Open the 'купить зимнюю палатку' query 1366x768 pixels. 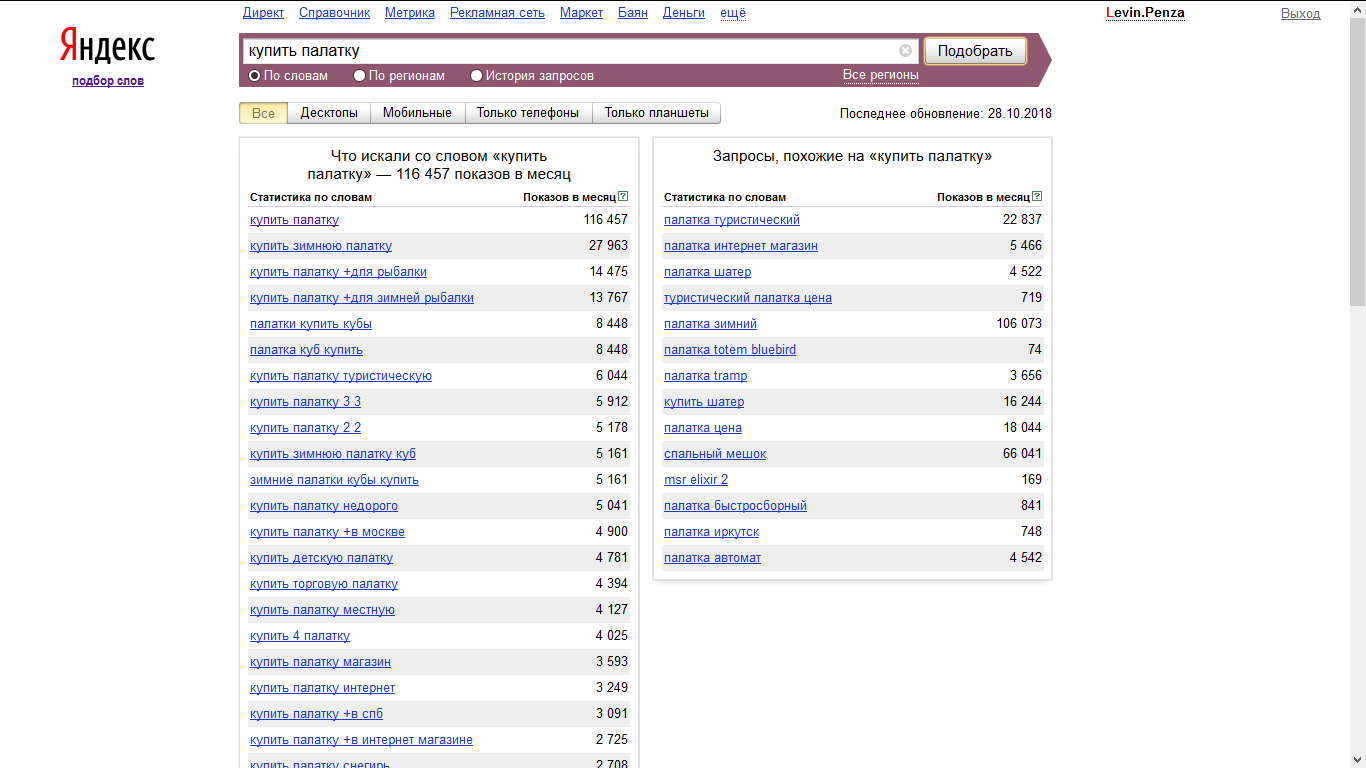point(321,246)
